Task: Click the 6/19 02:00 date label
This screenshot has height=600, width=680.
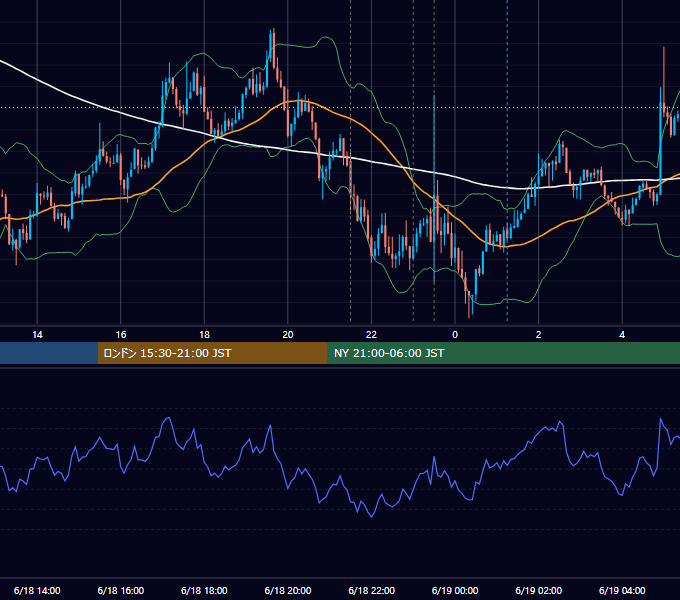Action: [539, 590]
